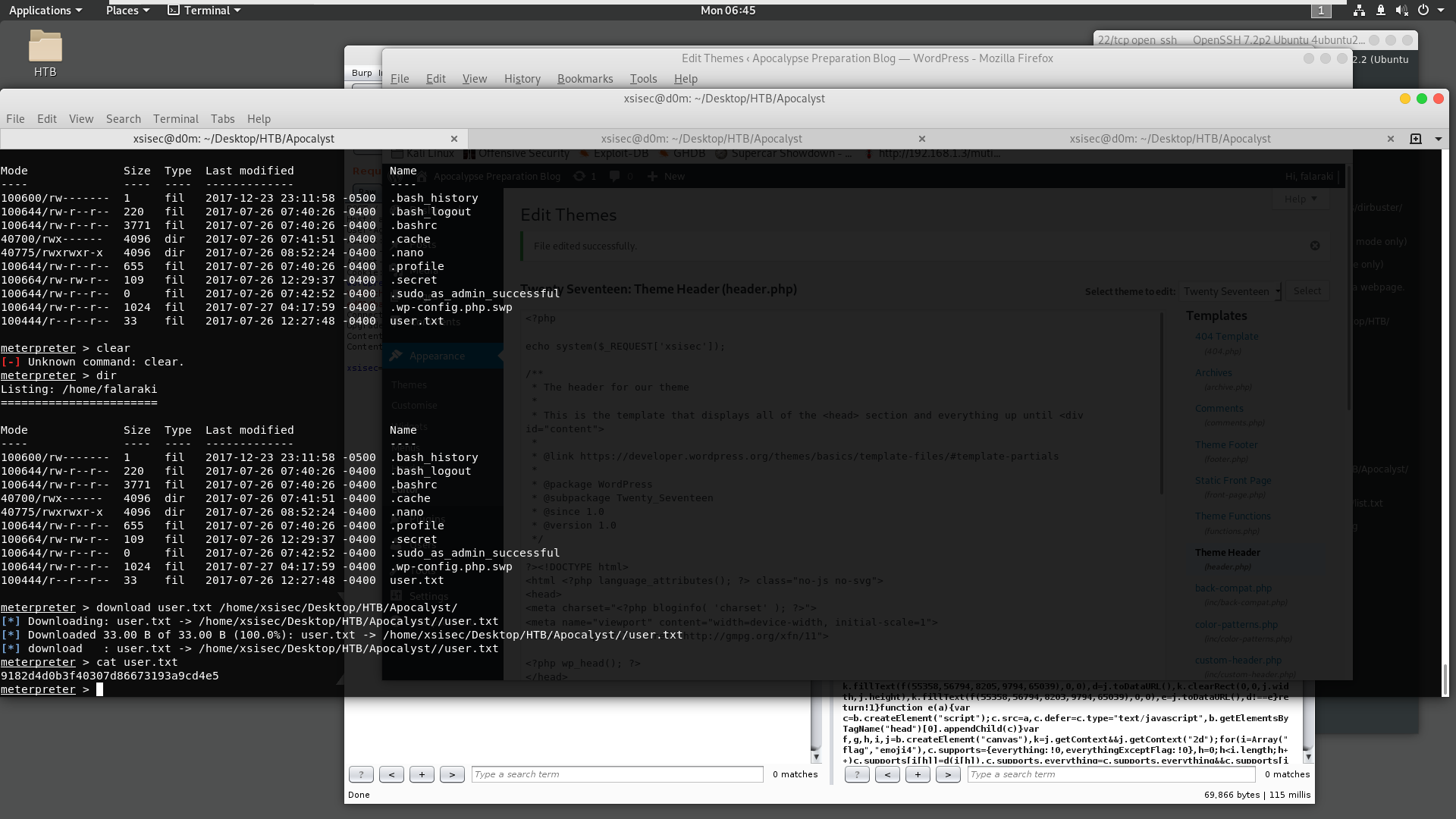Open the terminal's View menu
1456x819 pixels.
[81, 119]
